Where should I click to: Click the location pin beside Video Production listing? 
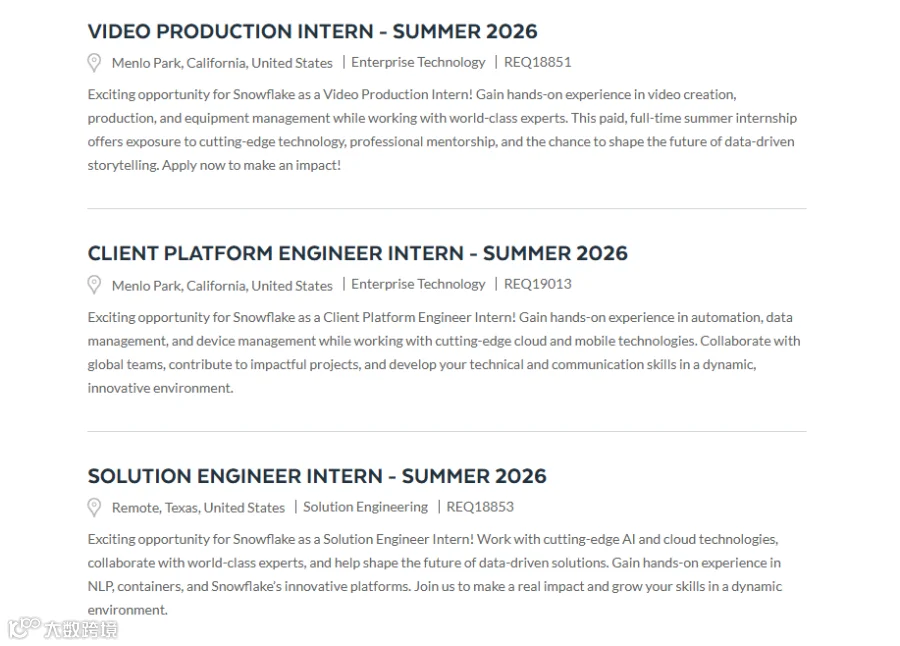click(94, 63)
